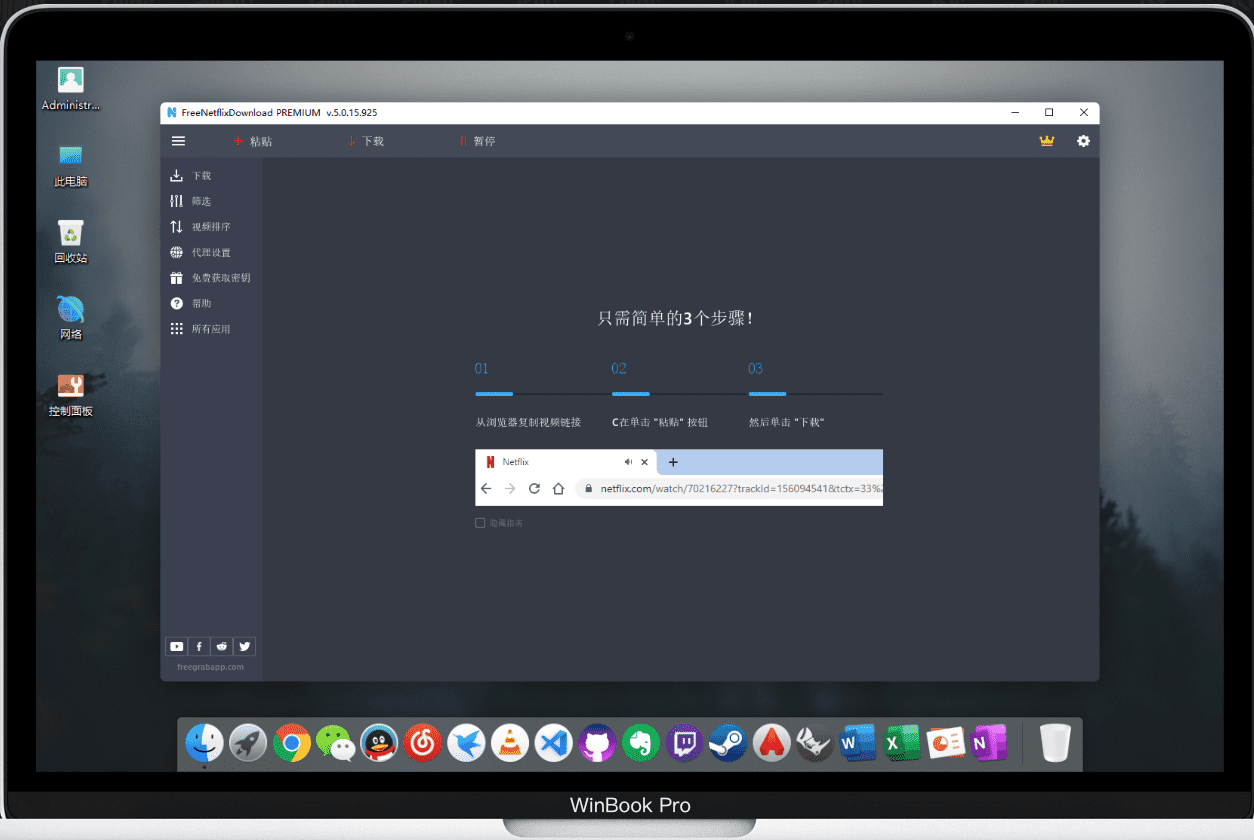This screenshot has width=1254, height=840.
Task: Open OneNote from the dock
Action: [989, 743]
